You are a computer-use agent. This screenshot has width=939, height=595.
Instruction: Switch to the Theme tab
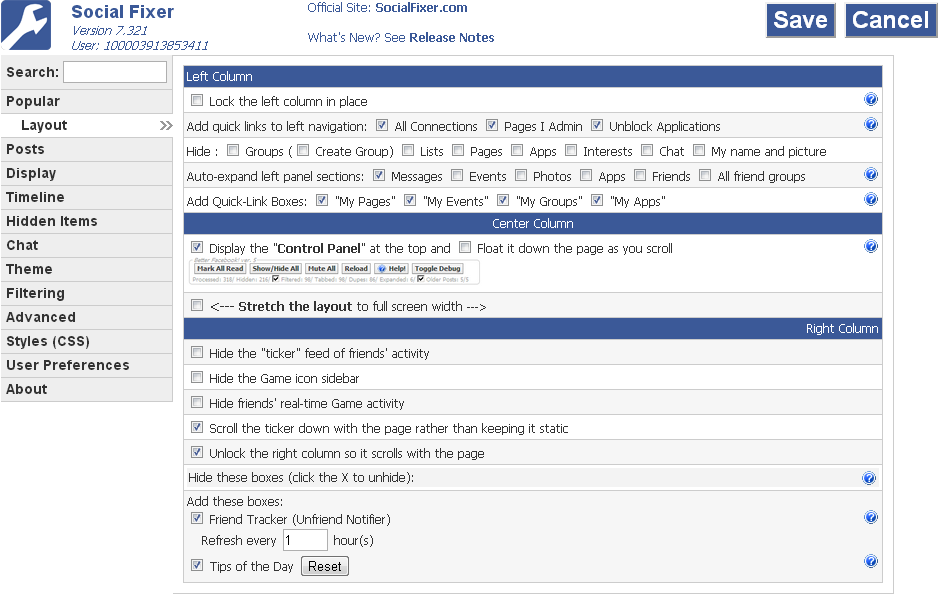click(x=87, y=269)
